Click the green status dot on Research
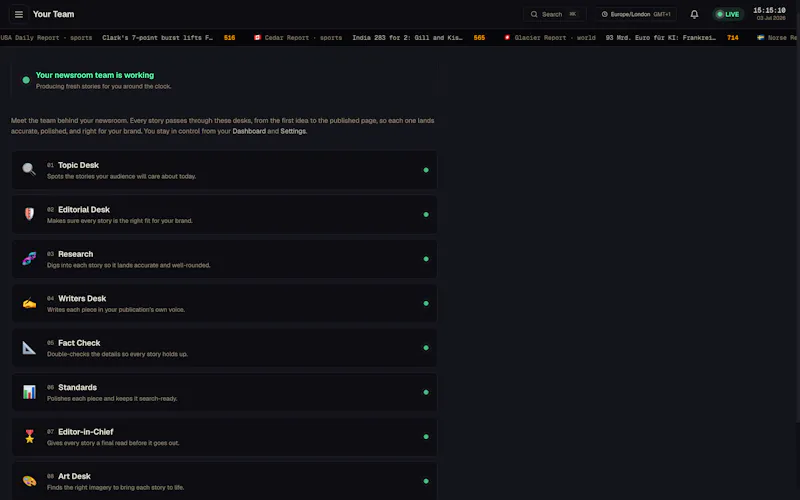Viewport: 800px width, 500px height. point(426,259)
